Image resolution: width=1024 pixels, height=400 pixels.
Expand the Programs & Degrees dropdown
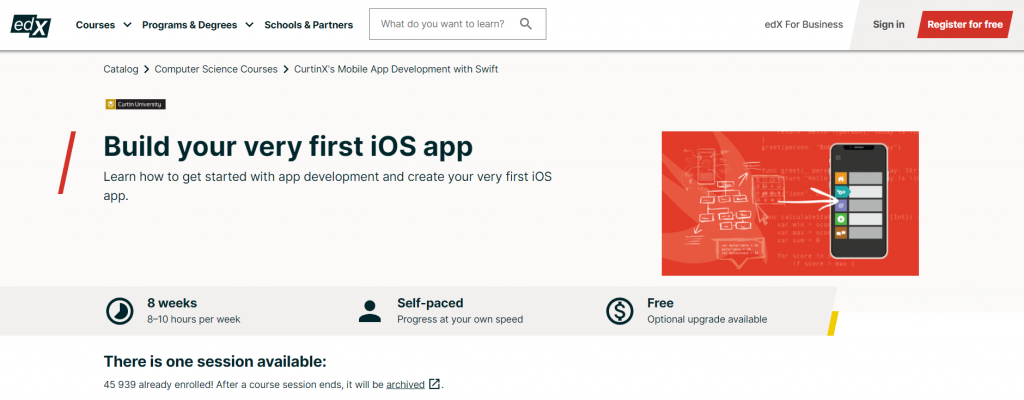pos(198,25)
